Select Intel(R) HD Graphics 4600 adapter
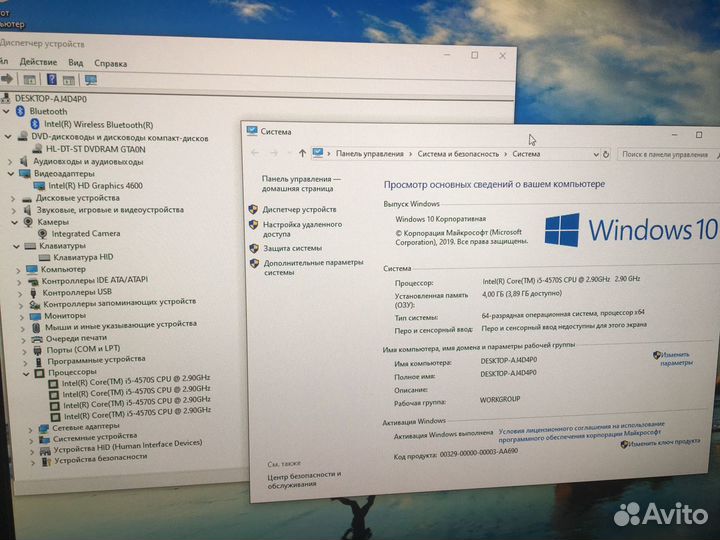Screen dimensions: 720x540 tap(96, 186)
